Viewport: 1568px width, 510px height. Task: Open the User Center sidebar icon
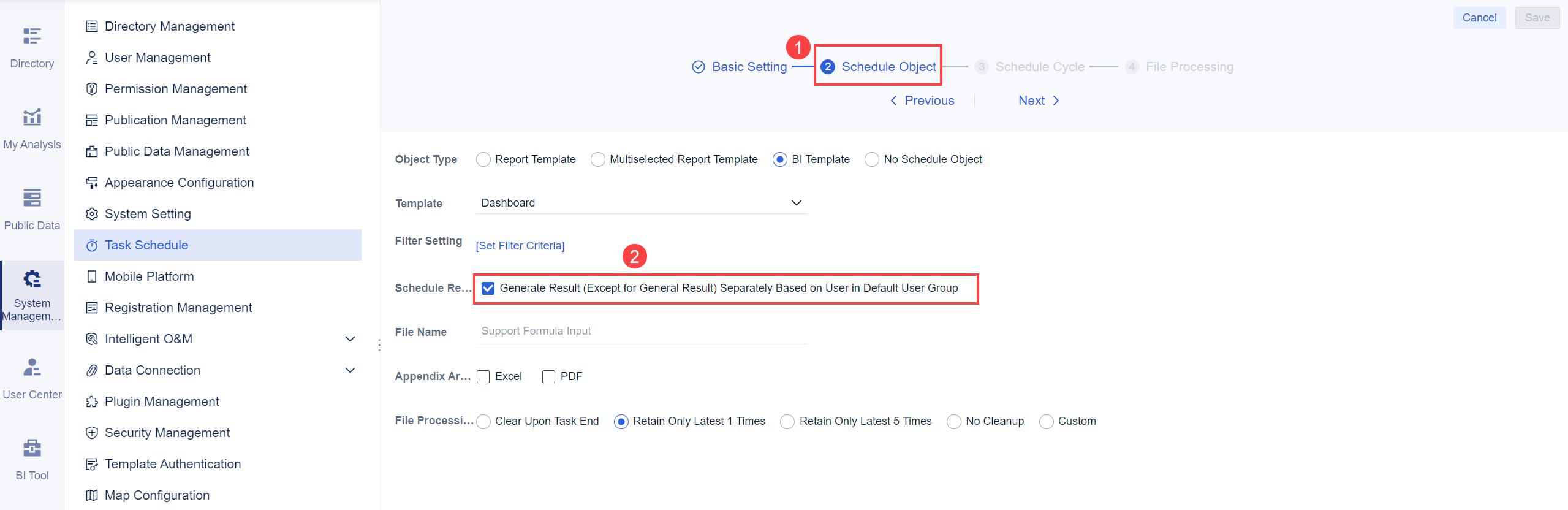click(32, 367)
